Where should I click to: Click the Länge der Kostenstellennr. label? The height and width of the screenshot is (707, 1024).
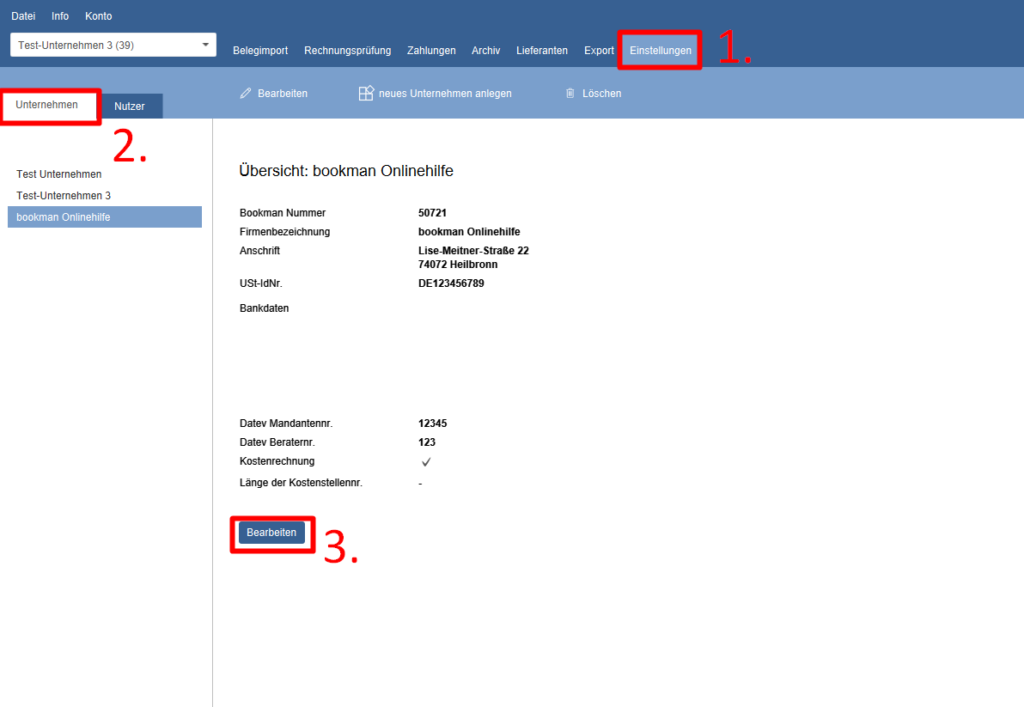pos(300,482)
